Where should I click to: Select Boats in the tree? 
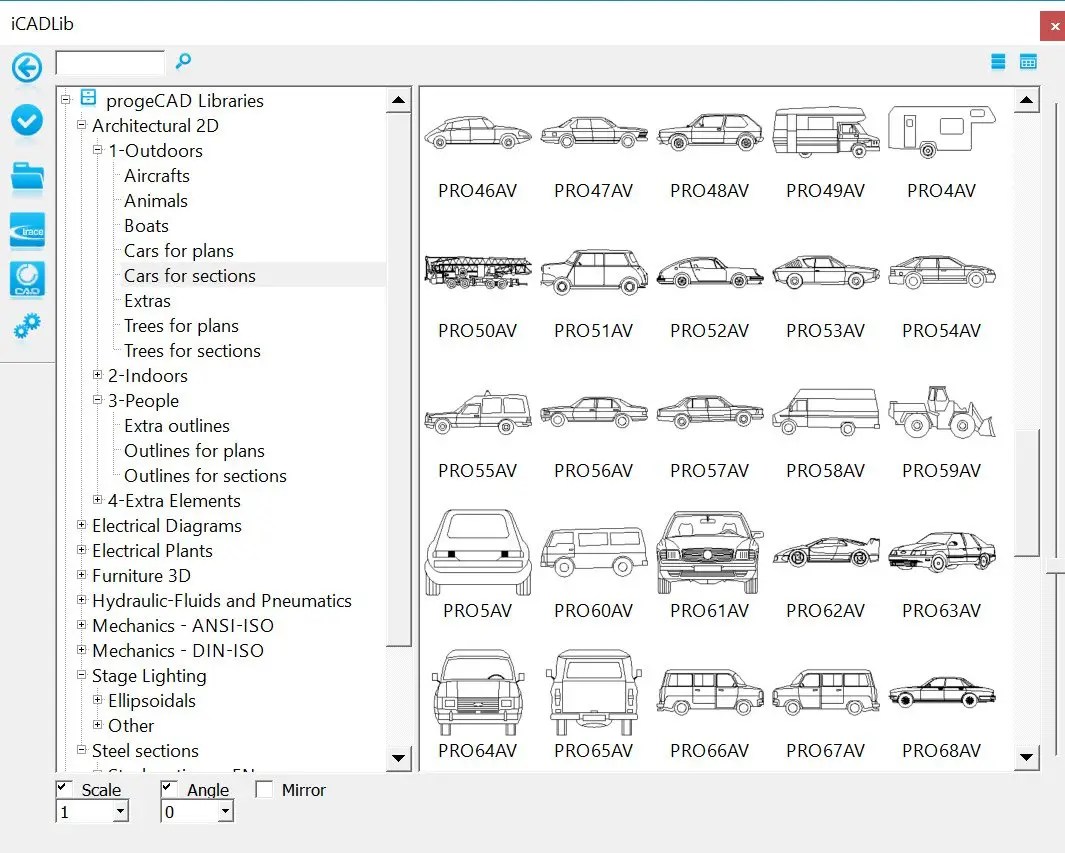tap(146, 226)
